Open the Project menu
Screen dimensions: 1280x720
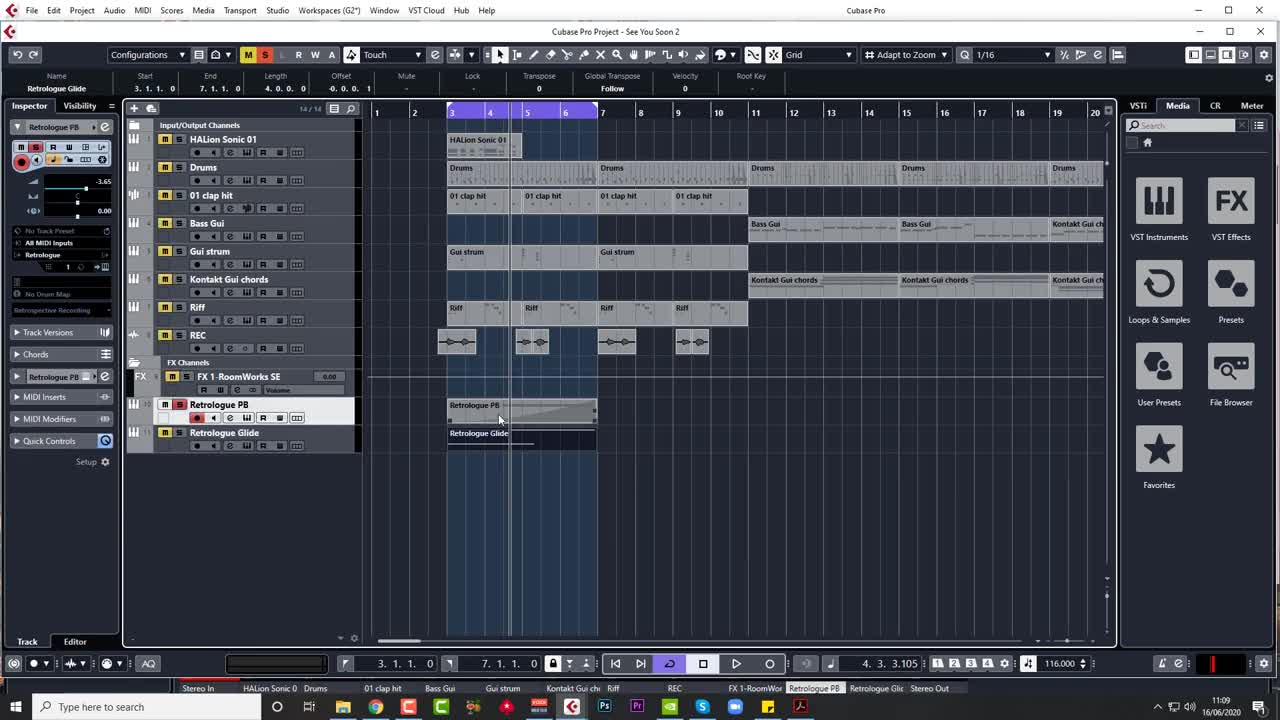click(82, 10)
